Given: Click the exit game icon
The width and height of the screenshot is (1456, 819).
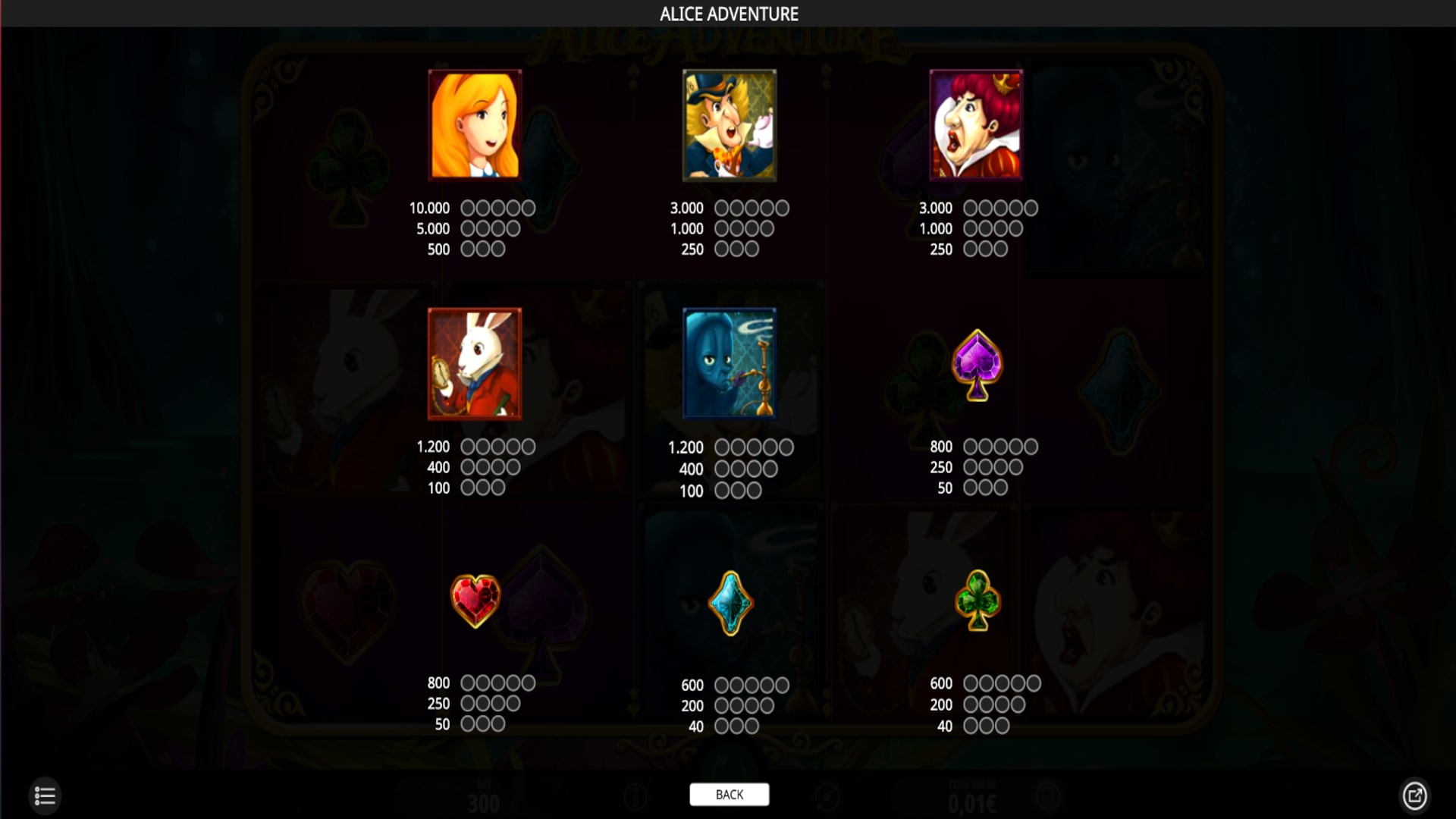Looking at the screenshot, I should click(x=1414, y=795).
